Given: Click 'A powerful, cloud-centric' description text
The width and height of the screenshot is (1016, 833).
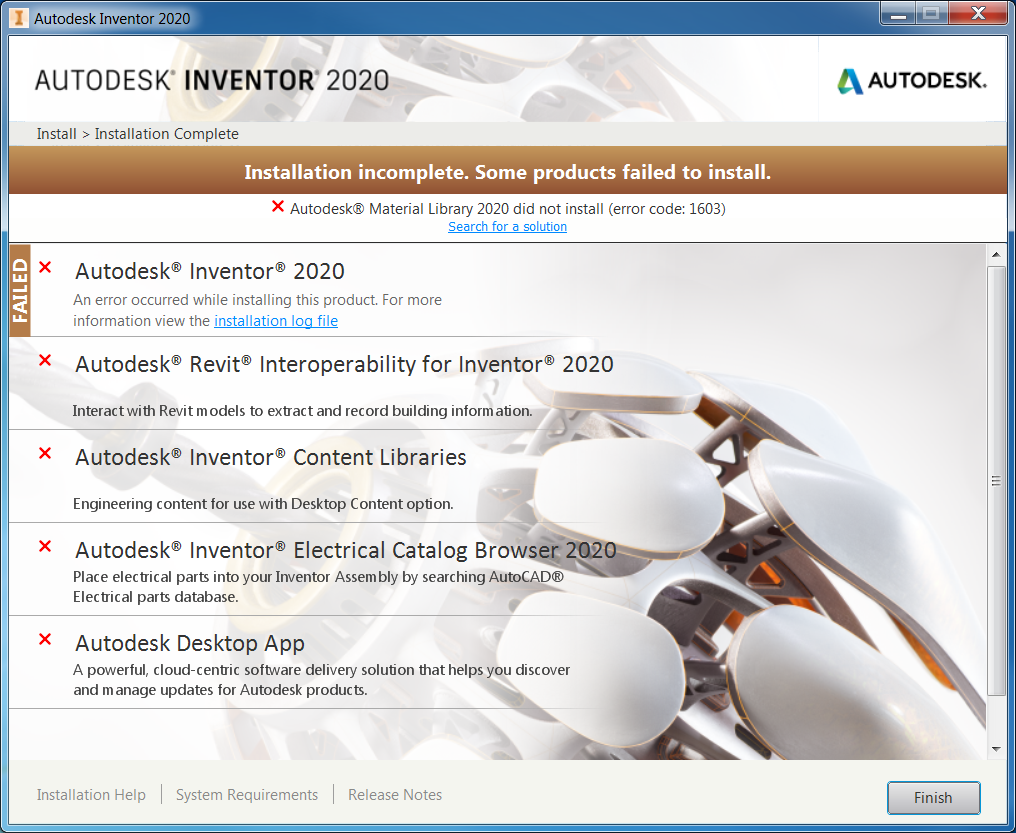Looking at the screenshot, I should pyautogui.click(x=321, y=679).
